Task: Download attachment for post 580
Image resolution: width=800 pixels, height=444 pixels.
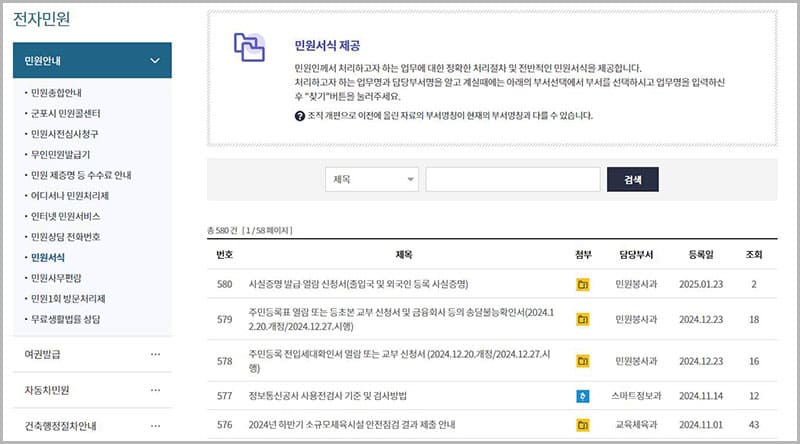Action: tap(583, 285)
